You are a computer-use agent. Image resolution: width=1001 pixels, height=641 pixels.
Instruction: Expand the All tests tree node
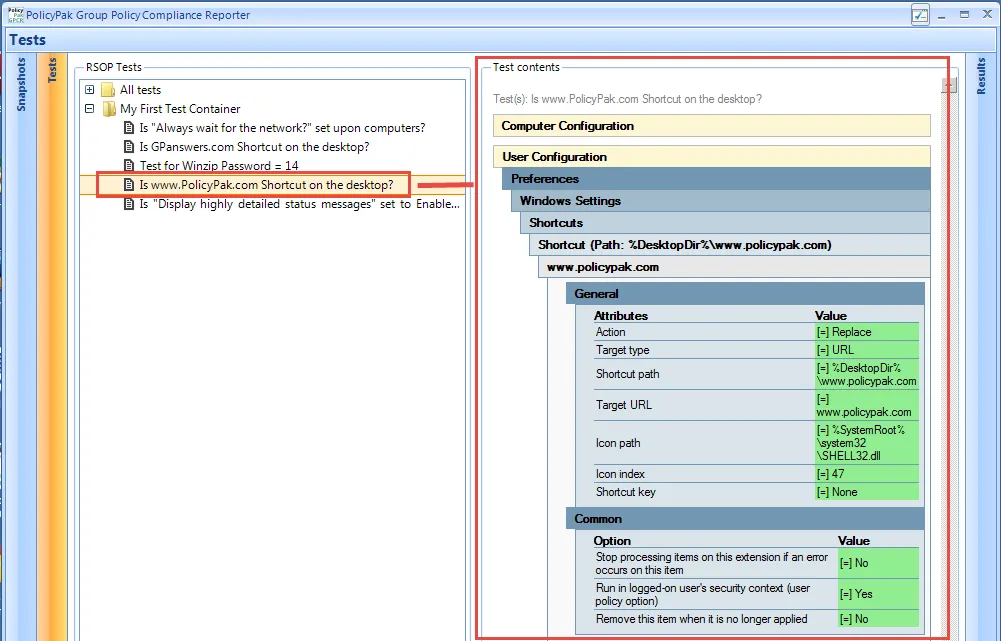click(x=90, y=90)
